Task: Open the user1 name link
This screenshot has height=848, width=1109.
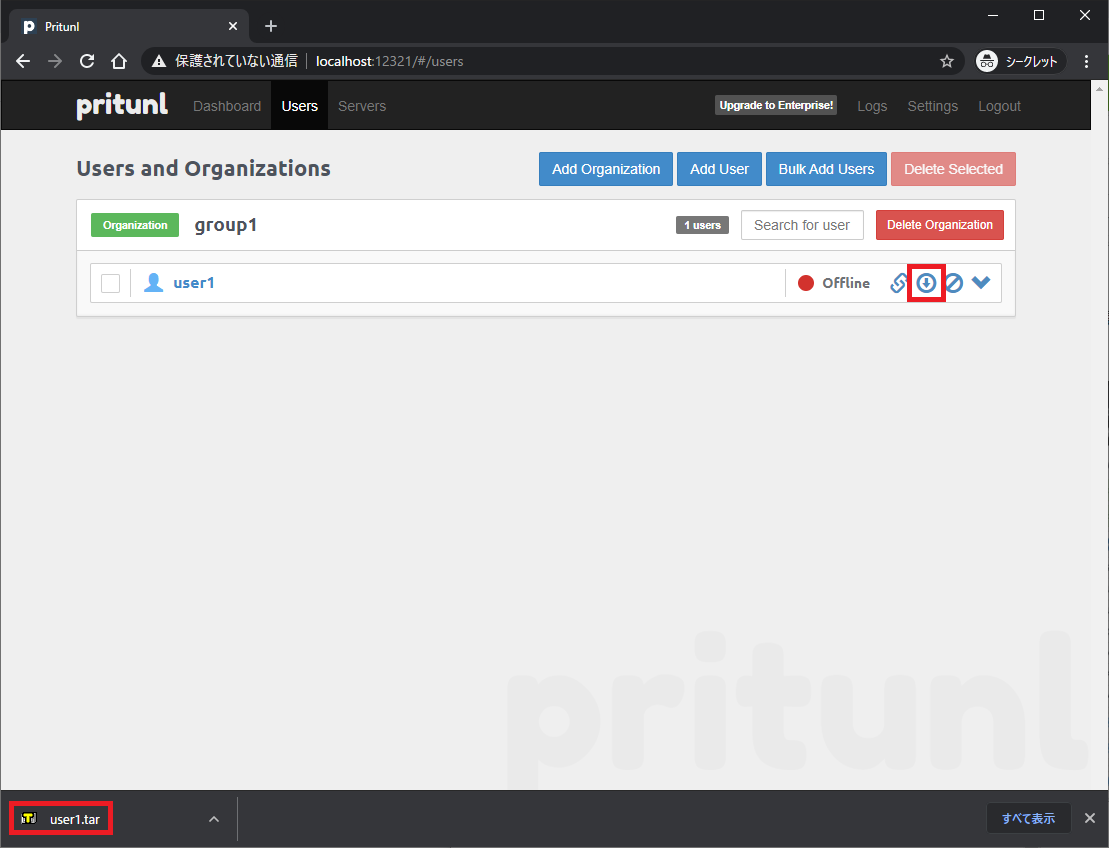Action: click(194, 283)
